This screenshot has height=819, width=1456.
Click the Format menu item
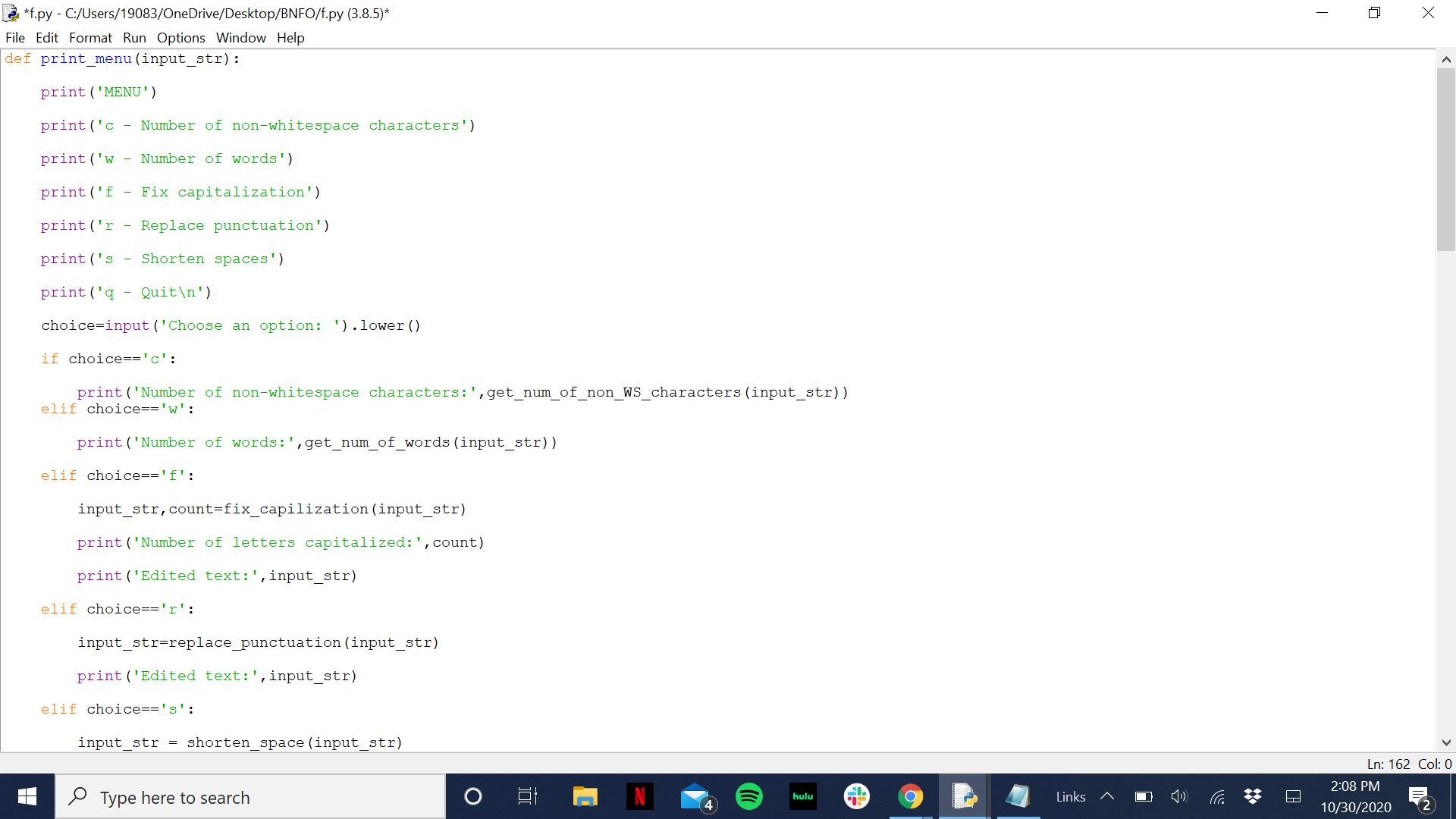[92, 37]
